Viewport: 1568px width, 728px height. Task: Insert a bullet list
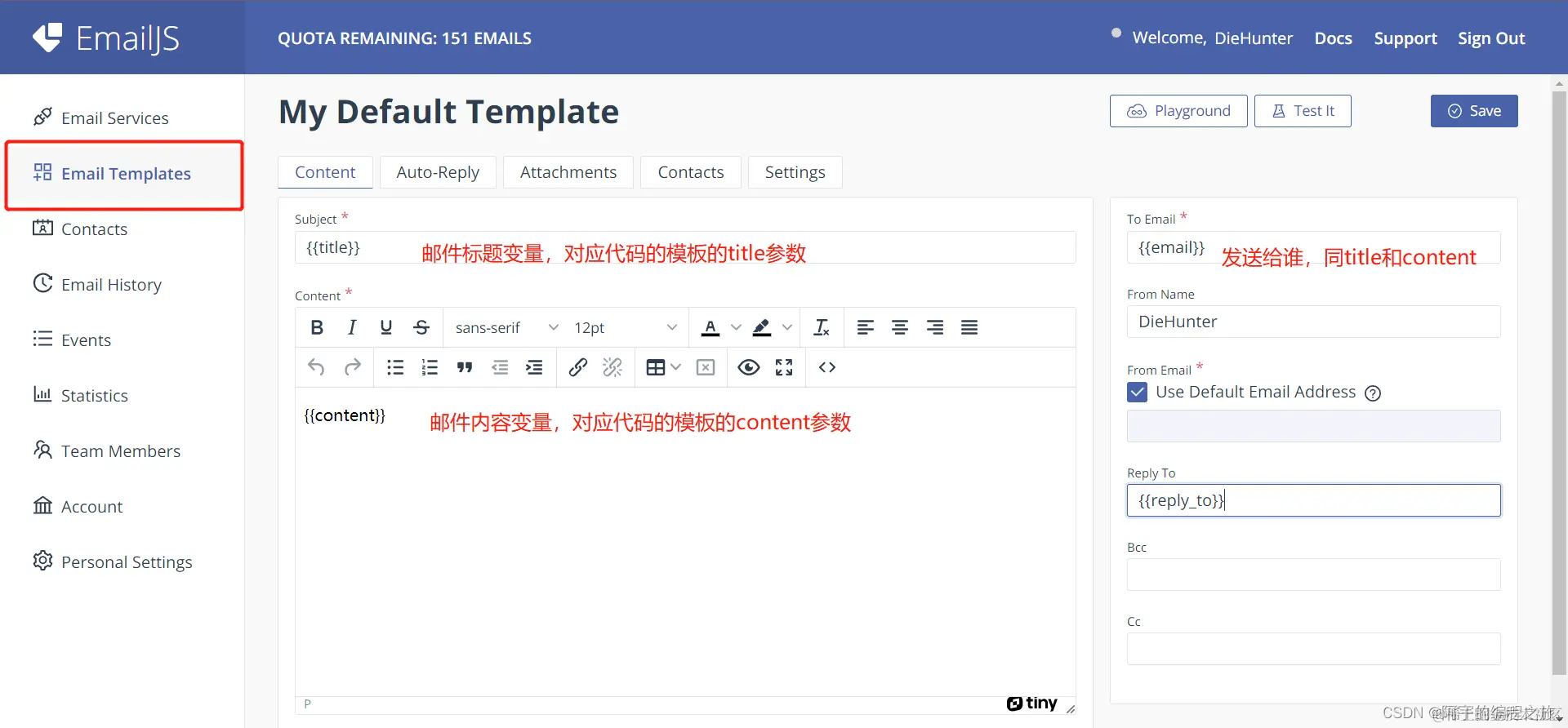tap(395, 367)
